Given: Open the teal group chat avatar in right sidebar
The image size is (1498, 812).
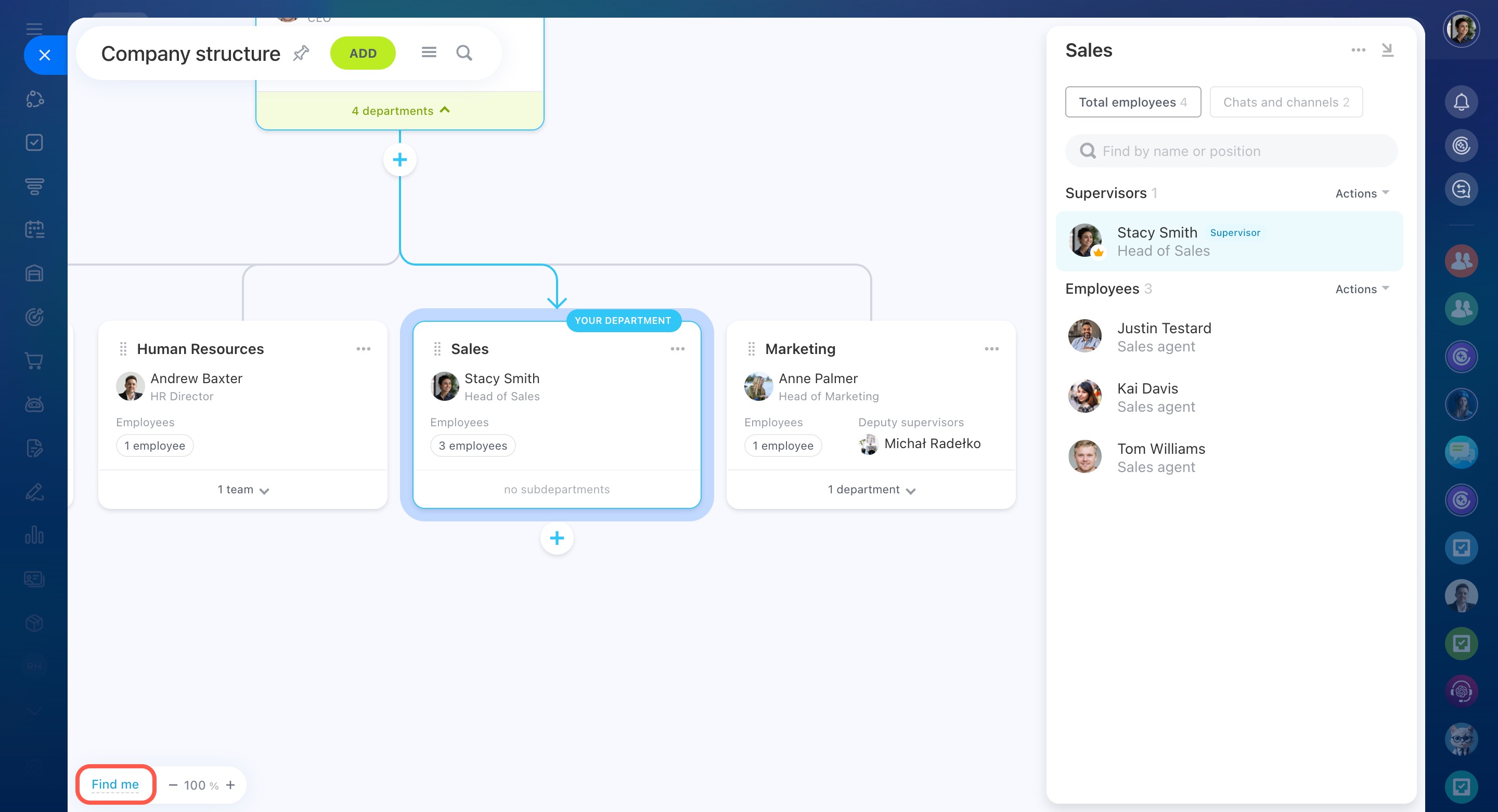Looking at the screenshot, I should [x=1462, y=309].
